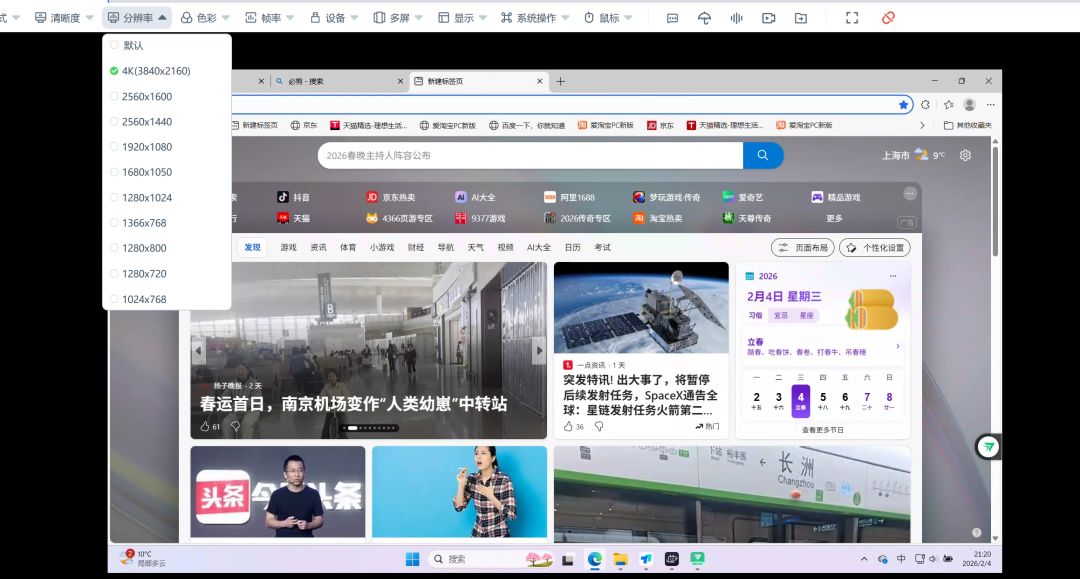
Task: Select the 资讯 category tab
Action: coord(318,247)
